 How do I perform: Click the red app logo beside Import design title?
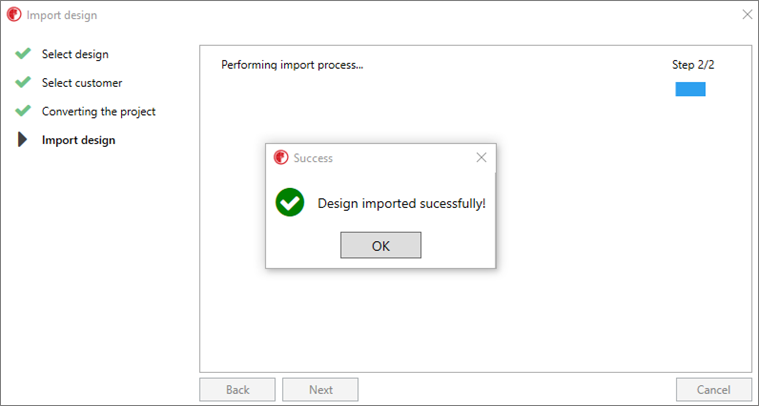[x=14, y=15]
